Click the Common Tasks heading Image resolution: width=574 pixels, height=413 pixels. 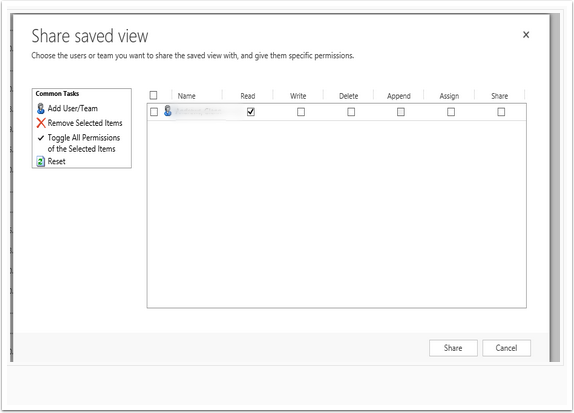[57, 94]
